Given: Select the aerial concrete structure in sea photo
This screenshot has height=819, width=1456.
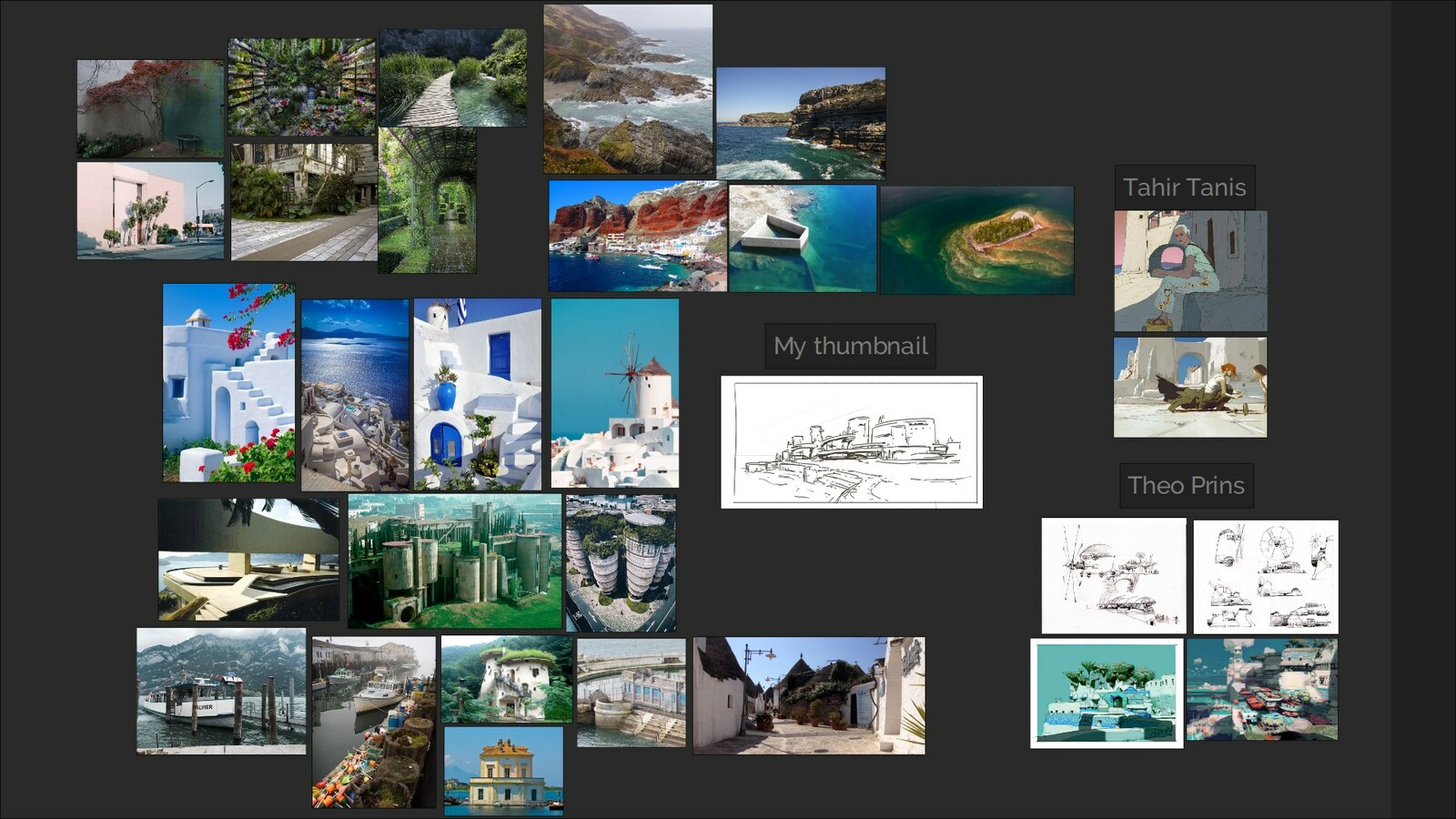Looking at the screenshot, I should pos(803,238).
